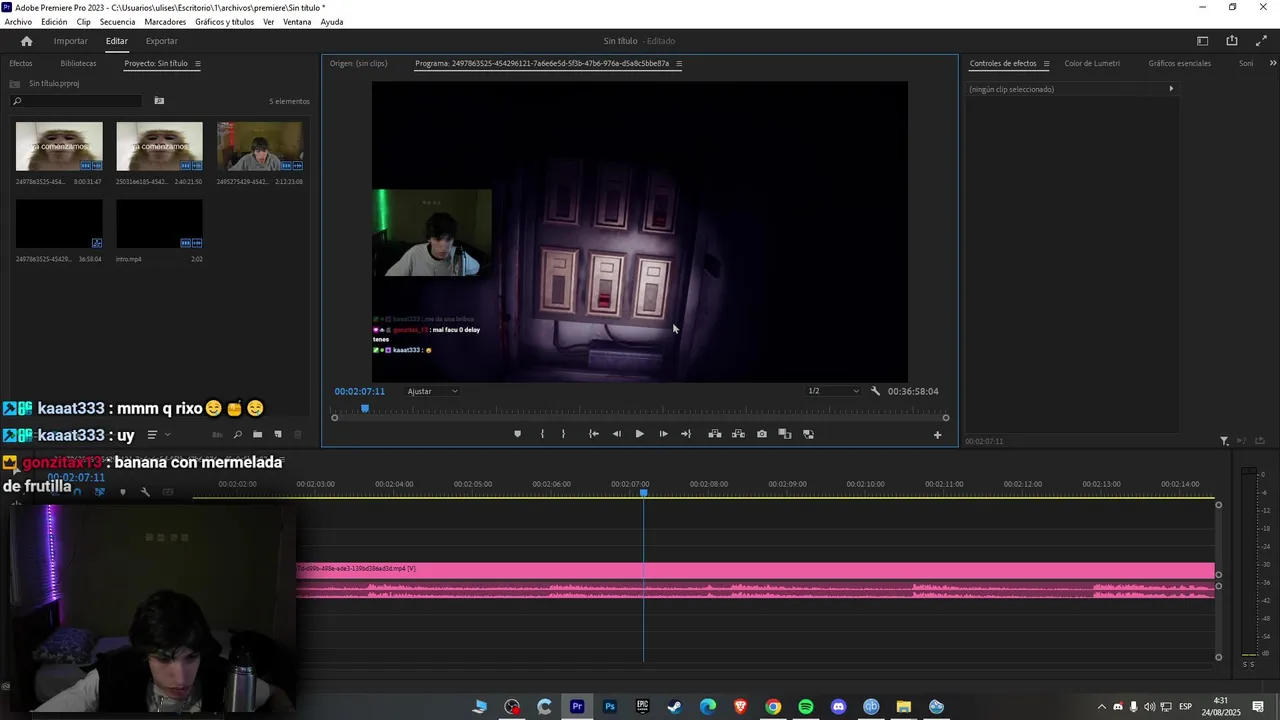Click the Program monitor blue playhead
1280x720 pixels.
click(365, 408)
